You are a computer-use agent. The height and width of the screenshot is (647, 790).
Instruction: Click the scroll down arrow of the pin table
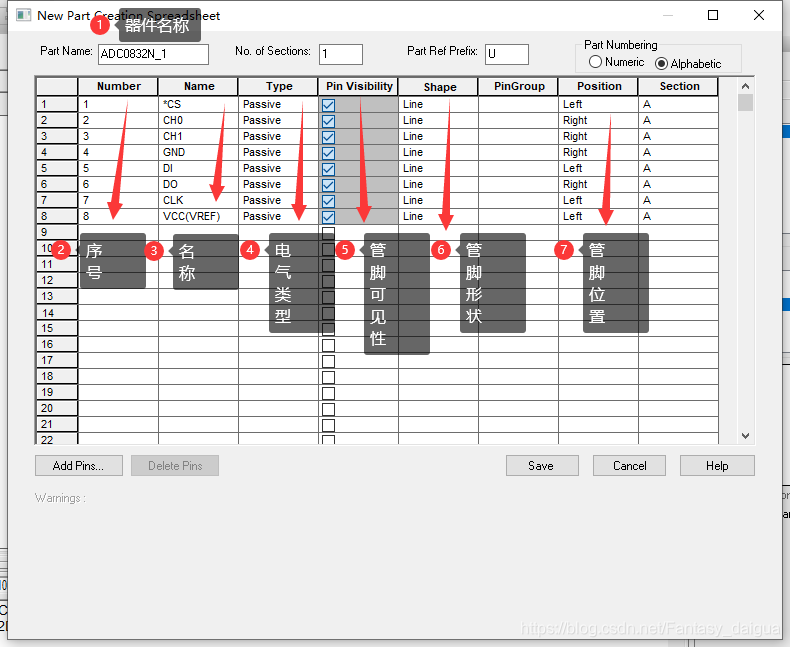745,436
